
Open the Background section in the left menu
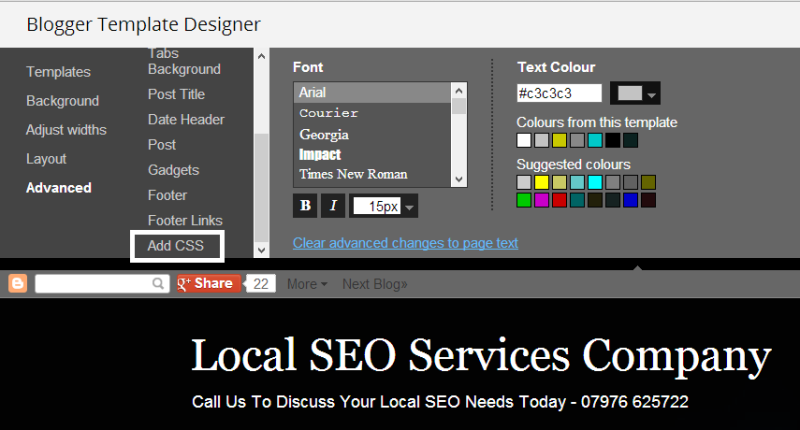click(x=62, y=101)
